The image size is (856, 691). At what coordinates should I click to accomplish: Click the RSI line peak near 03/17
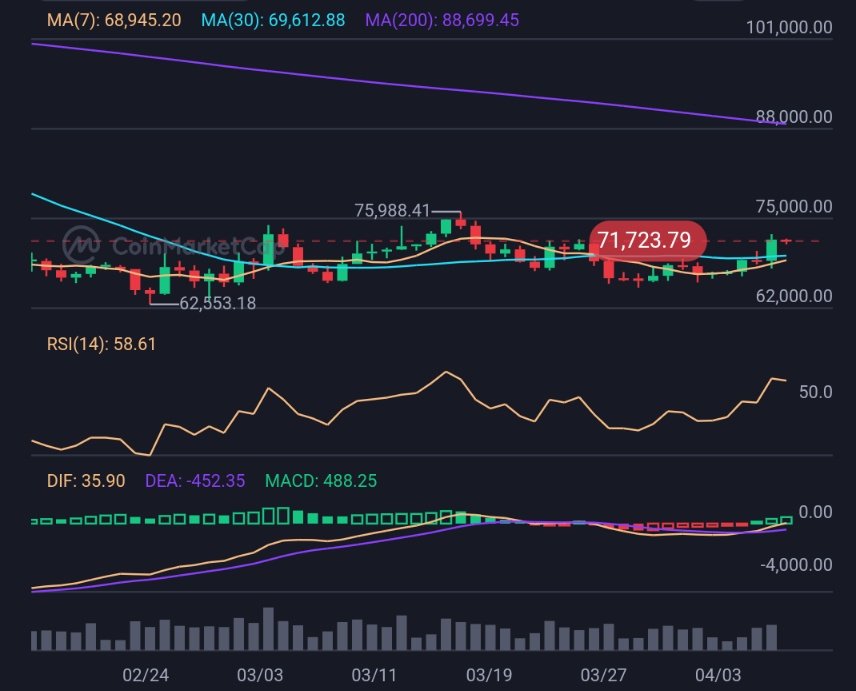[x=447, y=372]
